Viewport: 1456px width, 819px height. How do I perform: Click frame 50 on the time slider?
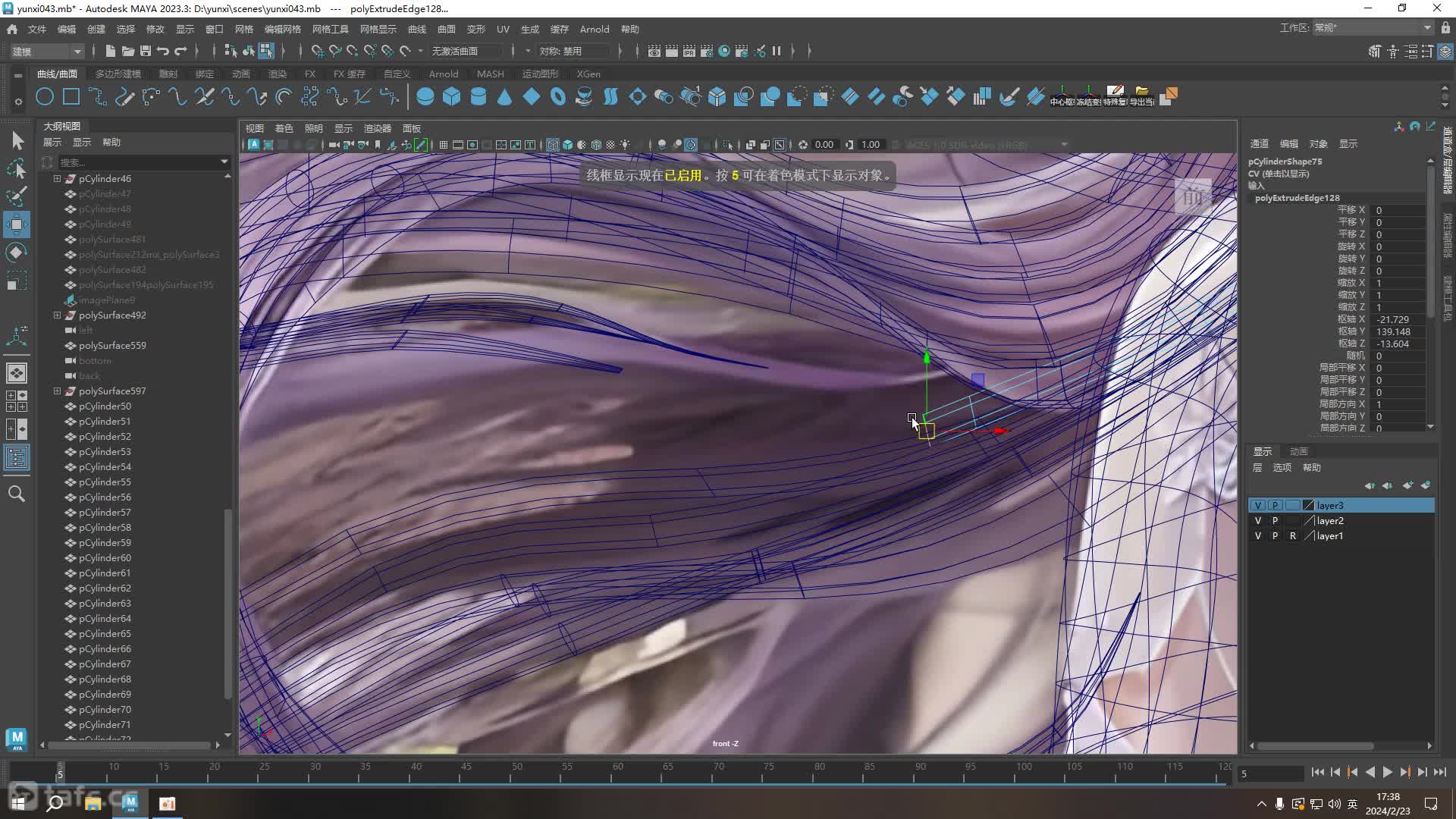click(516, 772)
